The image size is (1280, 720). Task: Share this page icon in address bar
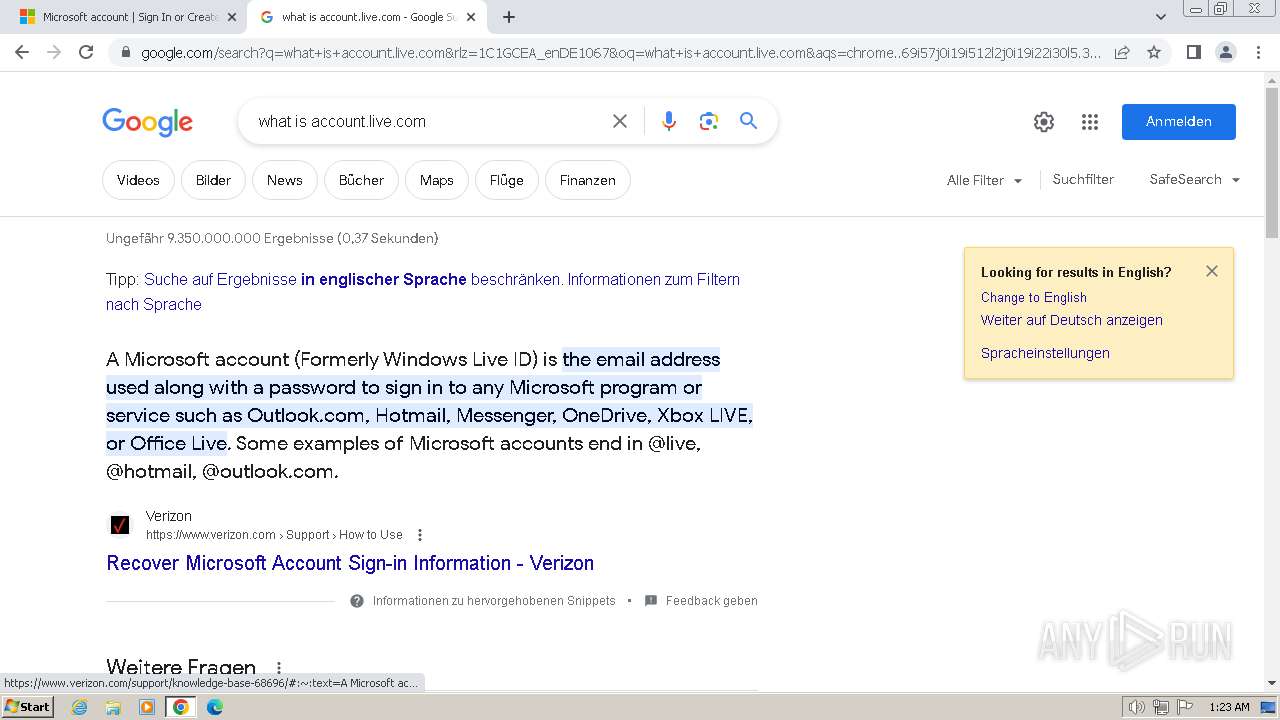(1122, 52)
